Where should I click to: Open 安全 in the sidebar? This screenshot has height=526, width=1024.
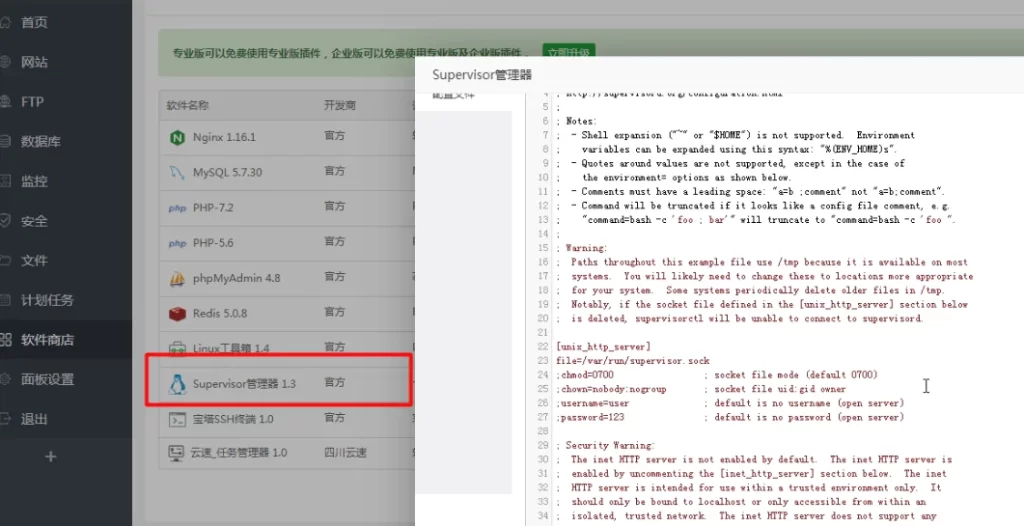[34, 221]
